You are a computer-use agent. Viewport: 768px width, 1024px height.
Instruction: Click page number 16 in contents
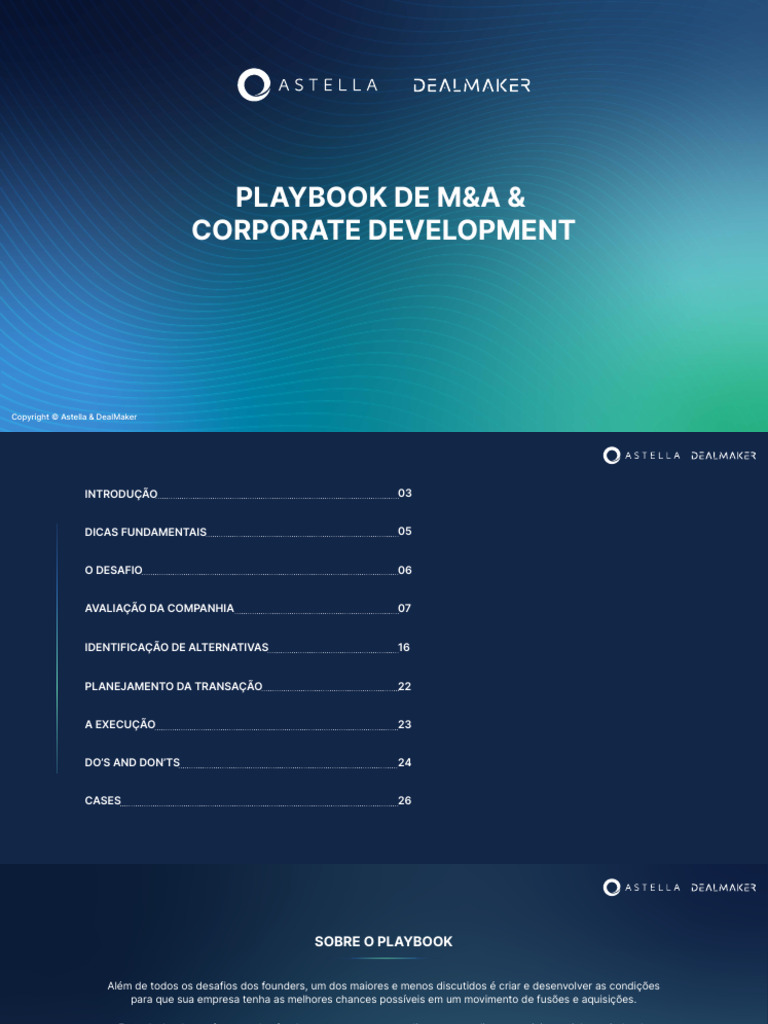coord(404,647)
